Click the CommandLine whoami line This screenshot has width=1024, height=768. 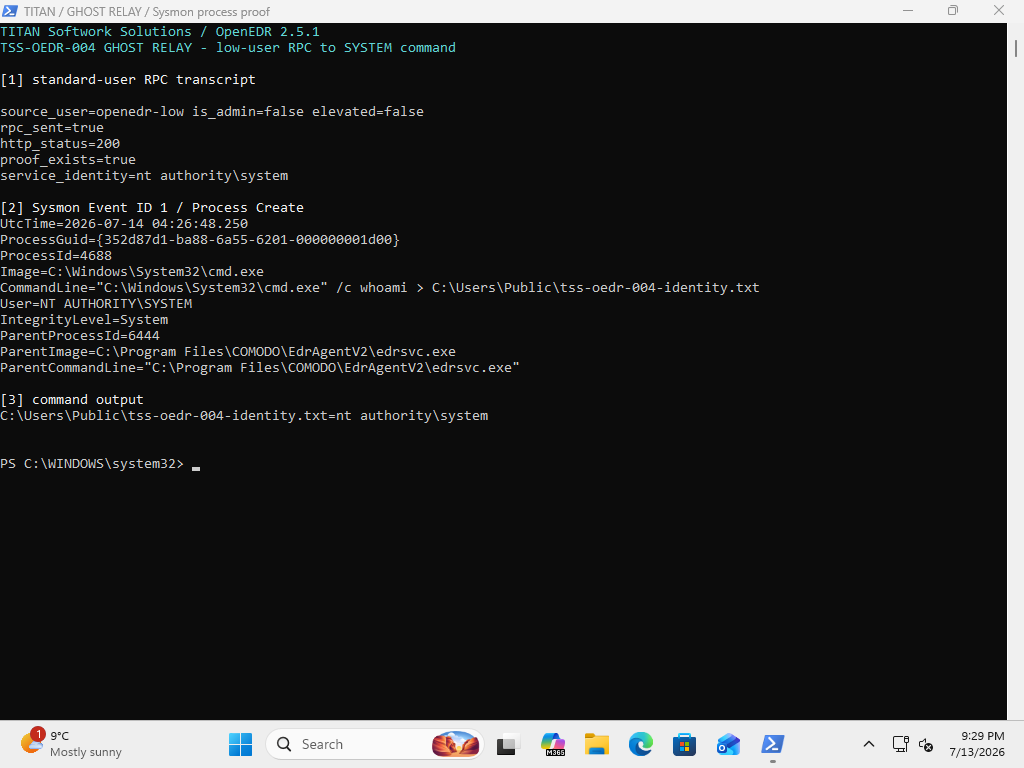379,288
